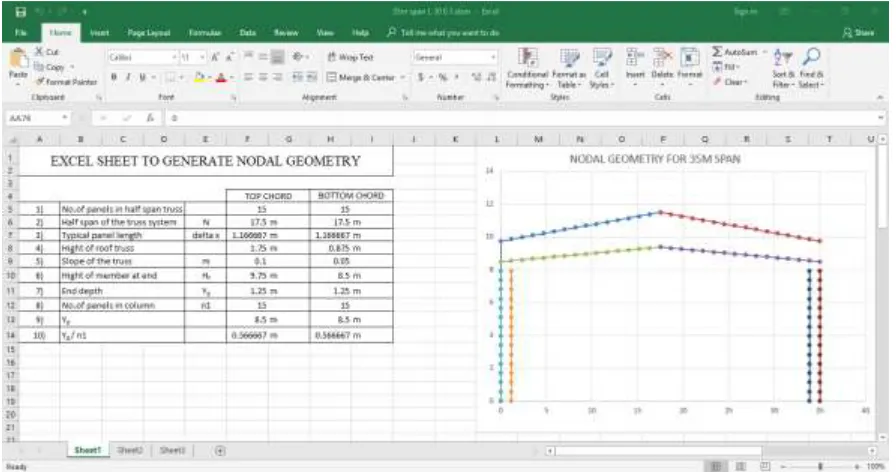Open the Font Color dropdown arrow
896x472 pixels.
231,77
